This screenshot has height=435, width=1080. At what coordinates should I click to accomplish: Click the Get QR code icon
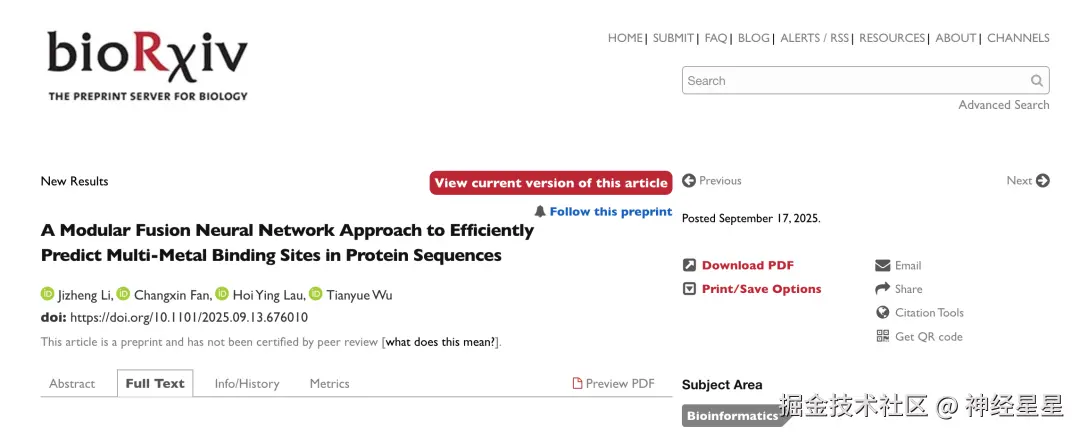[x=882, y=337]
